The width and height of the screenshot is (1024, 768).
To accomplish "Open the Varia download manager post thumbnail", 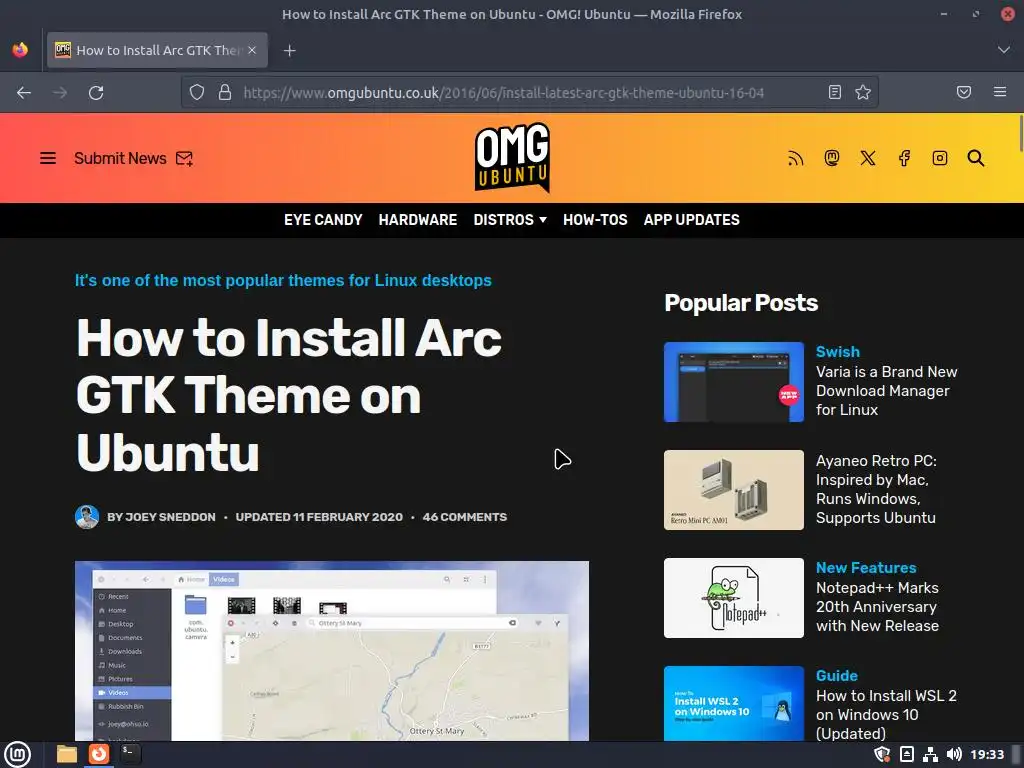I will 734,382.
